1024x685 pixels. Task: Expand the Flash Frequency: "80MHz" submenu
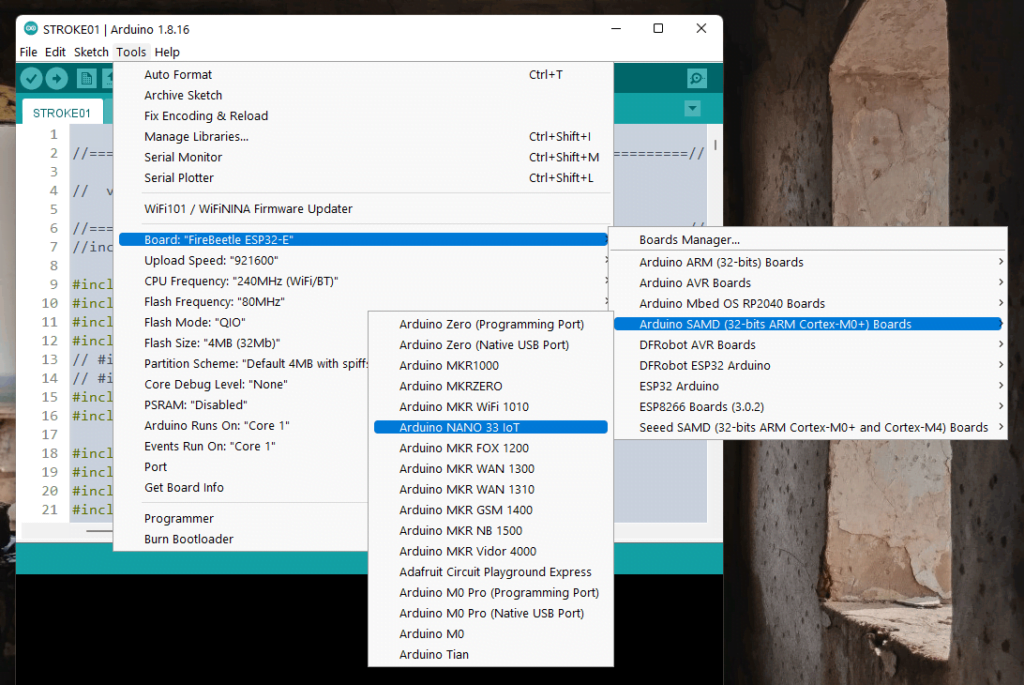(364, 302)
